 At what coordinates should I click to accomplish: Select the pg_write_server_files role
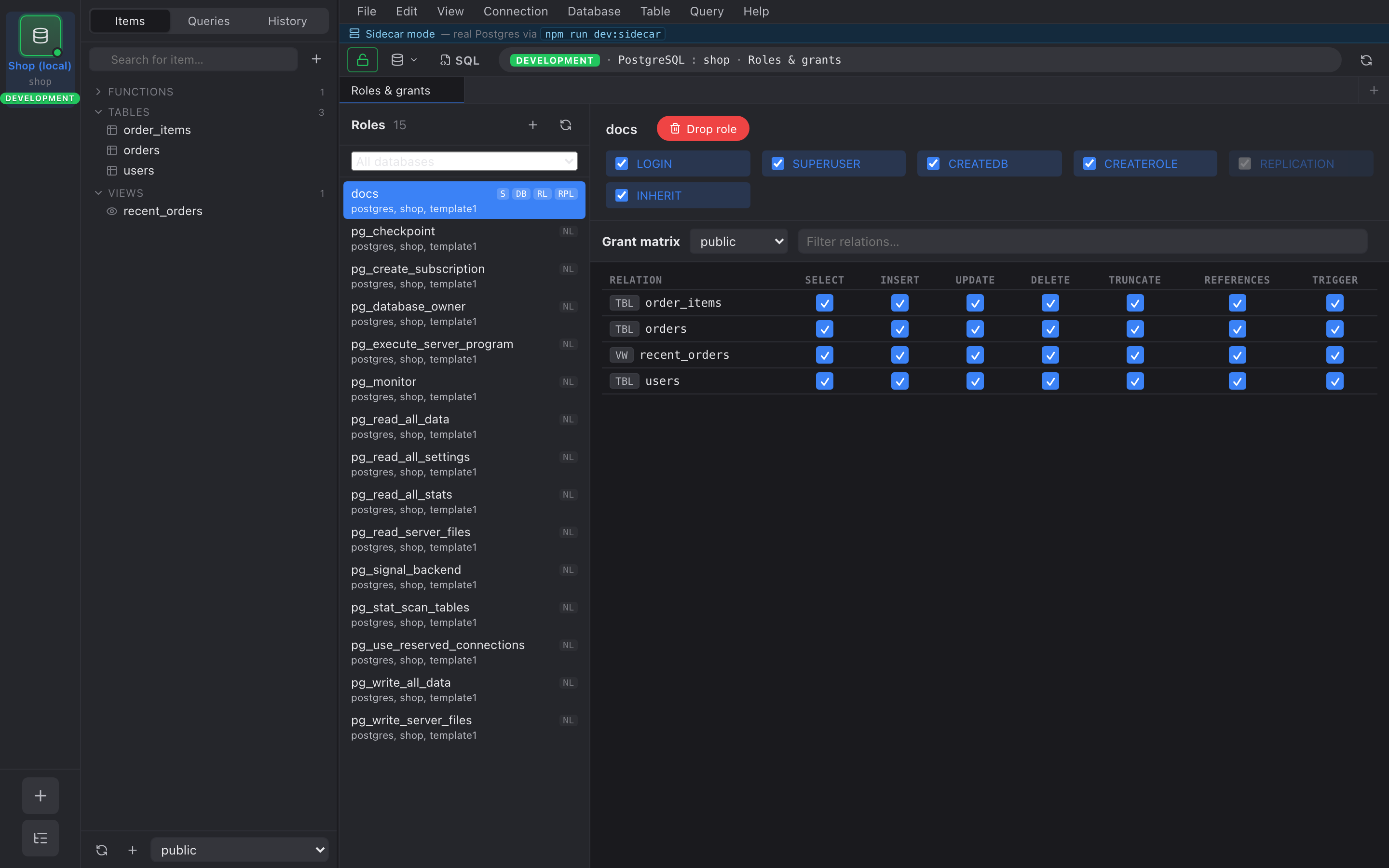464,727
